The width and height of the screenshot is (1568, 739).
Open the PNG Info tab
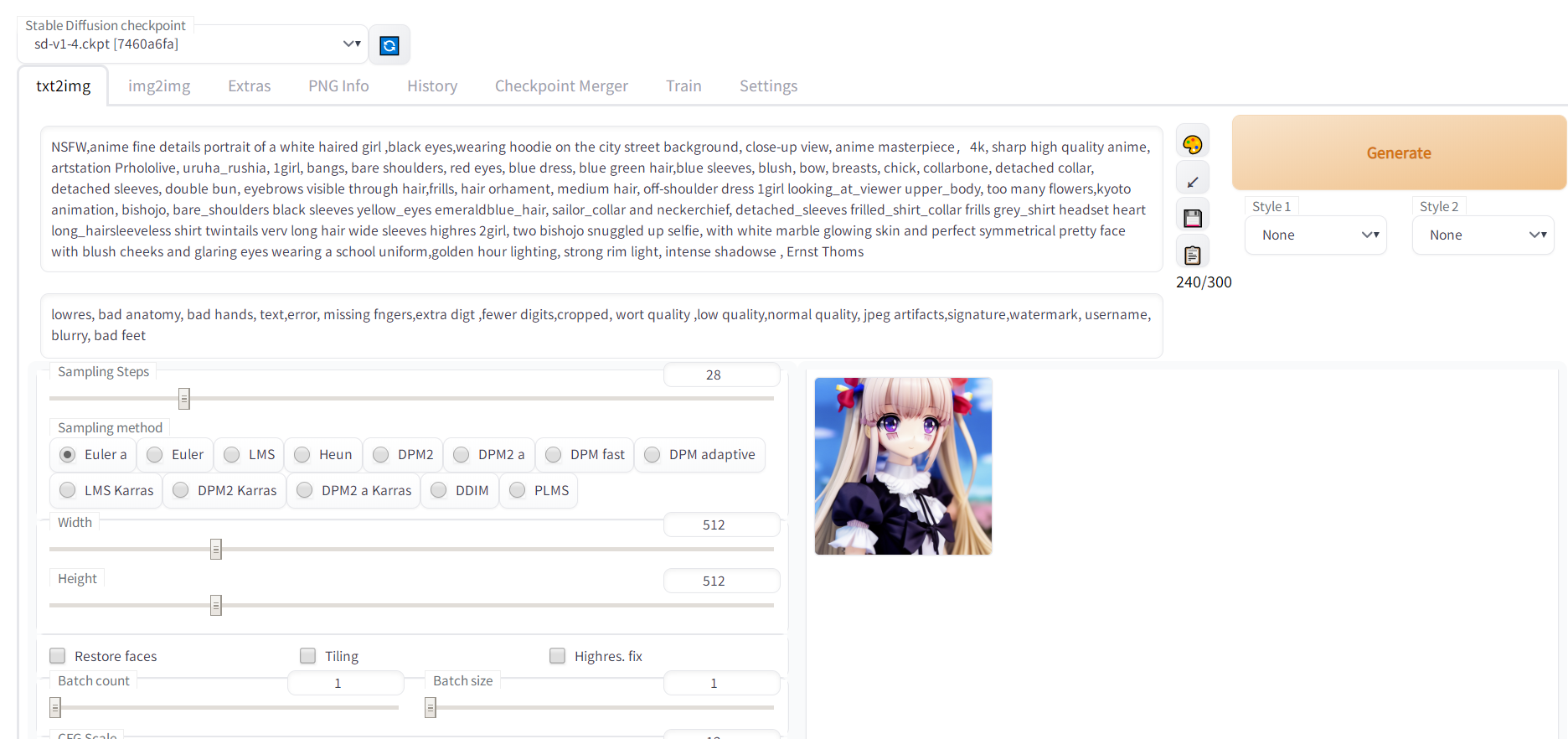tap(338, 85)
